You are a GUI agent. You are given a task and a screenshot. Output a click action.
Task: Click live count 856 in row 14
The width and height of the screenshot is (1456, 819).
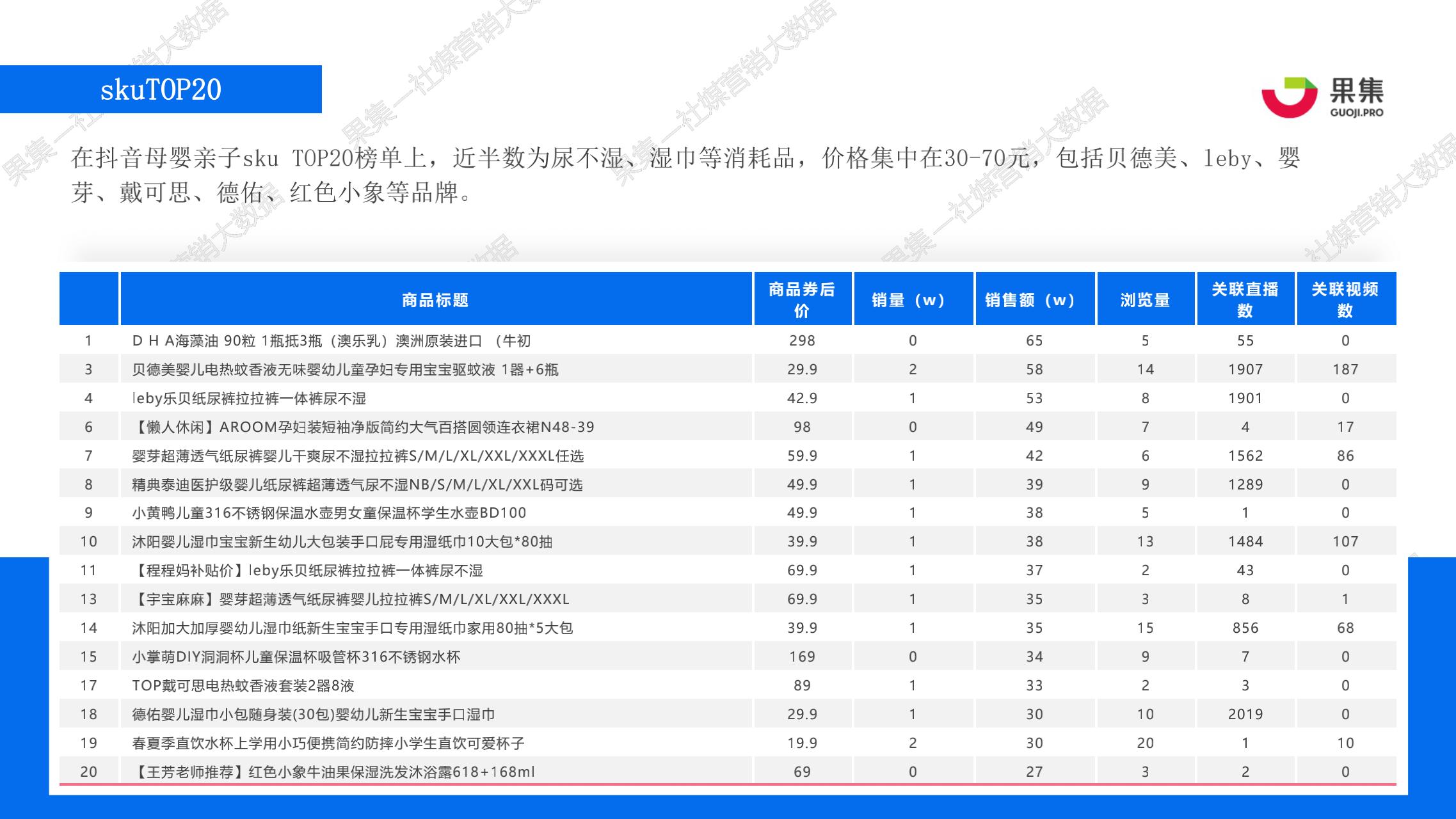1245,628
